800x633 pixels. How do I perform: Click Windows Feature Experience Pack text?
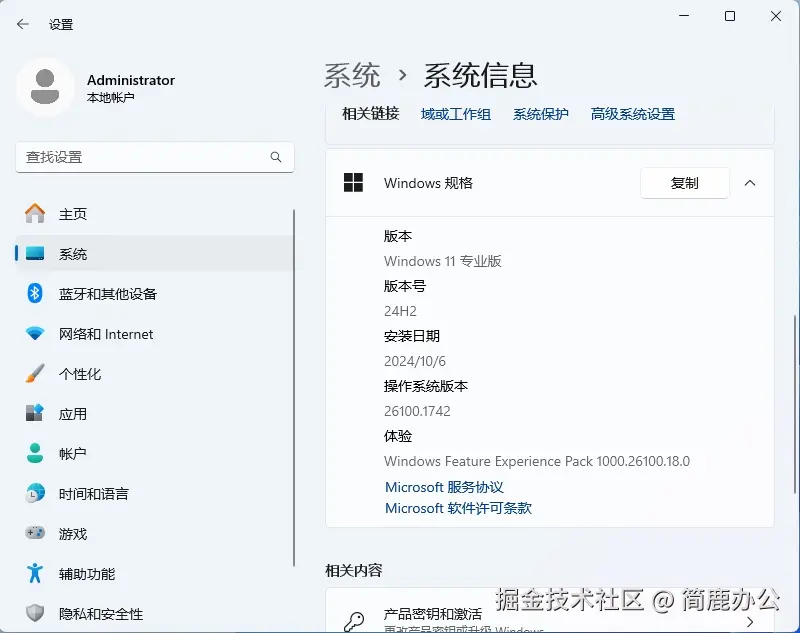click(537, 461)
